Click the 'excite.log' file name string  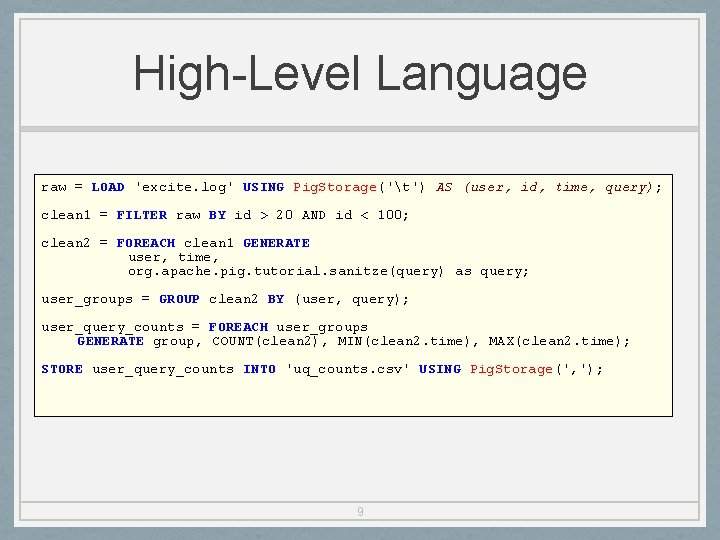[184, 187]
